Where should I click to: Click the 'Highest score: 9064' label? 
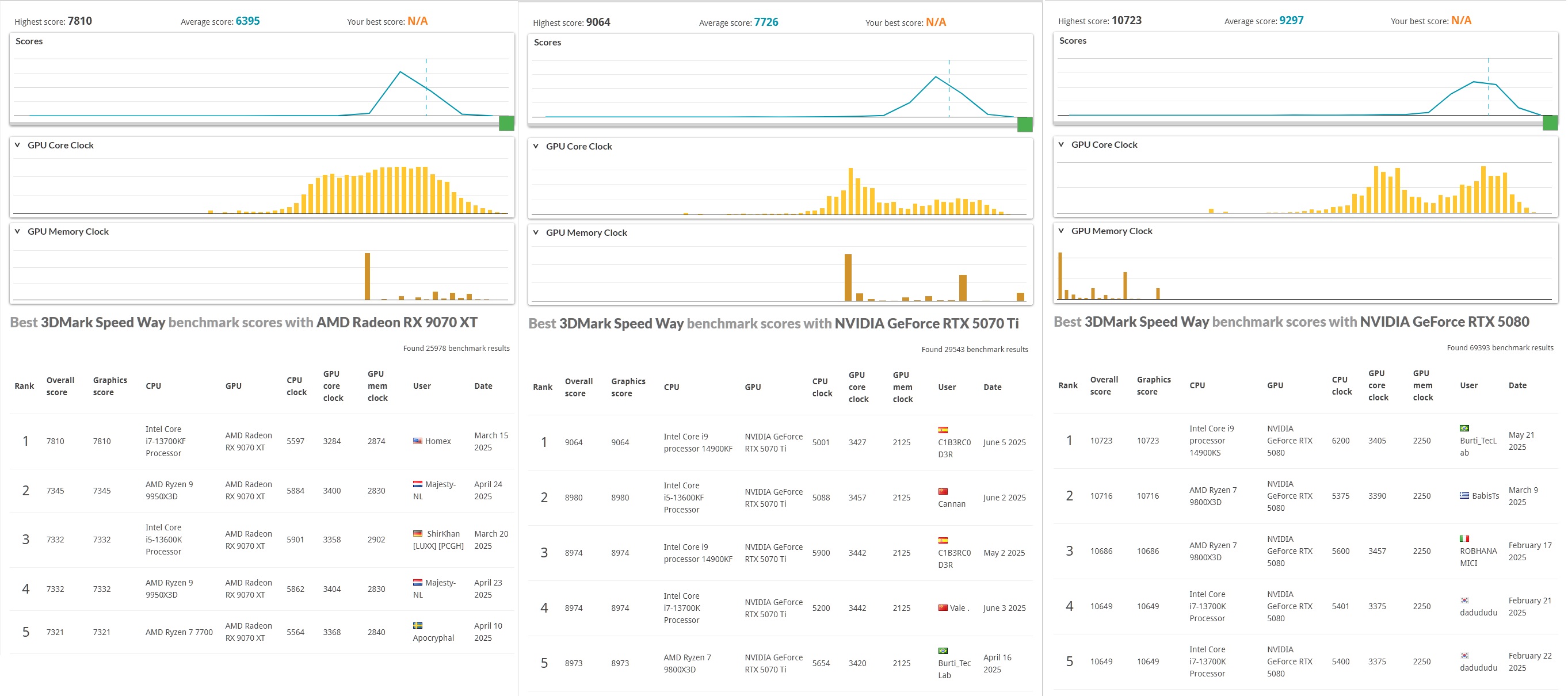click(571, 22)
